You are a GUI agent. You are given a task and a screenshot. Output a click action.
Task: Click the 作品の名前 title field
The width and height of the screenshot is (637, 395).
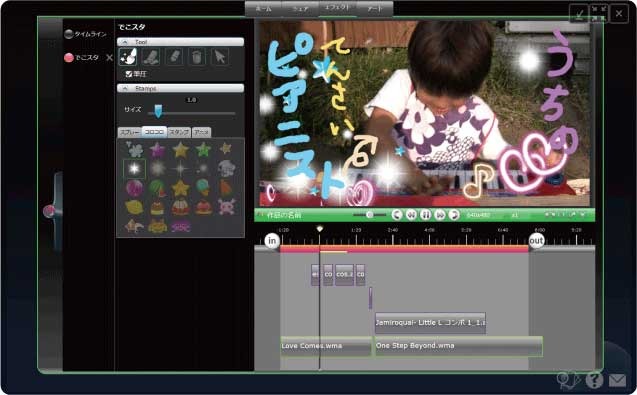click(x=284, y=215)
